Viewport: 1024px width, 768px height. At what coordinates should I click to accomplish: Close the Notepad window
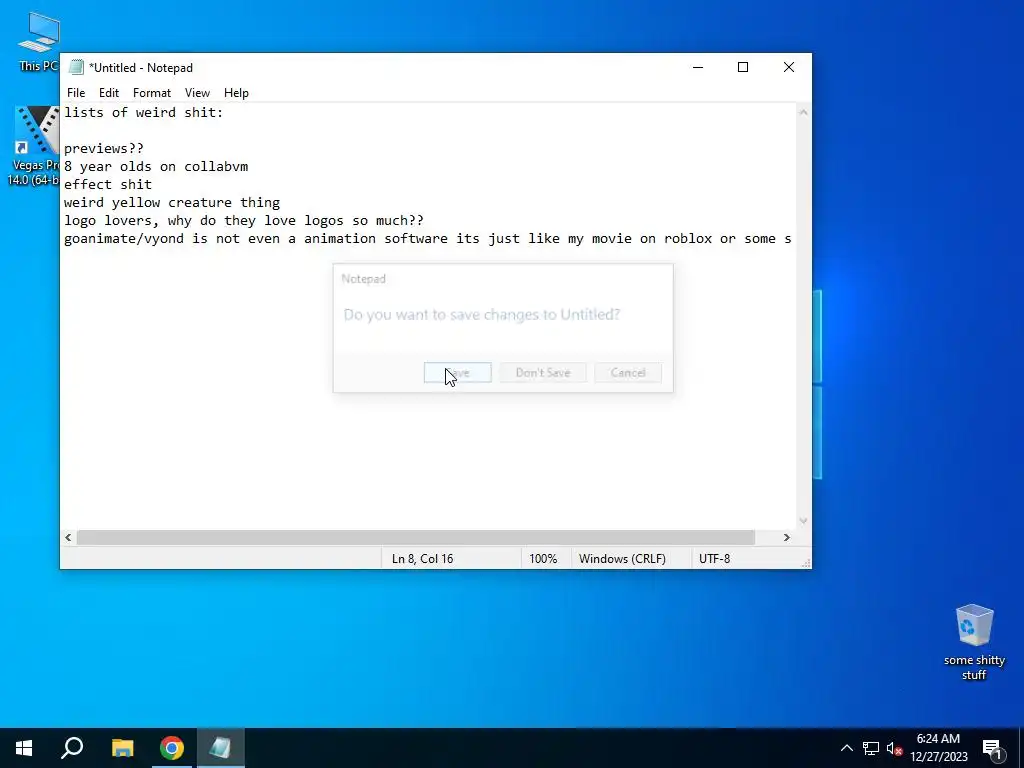(788, 67)
